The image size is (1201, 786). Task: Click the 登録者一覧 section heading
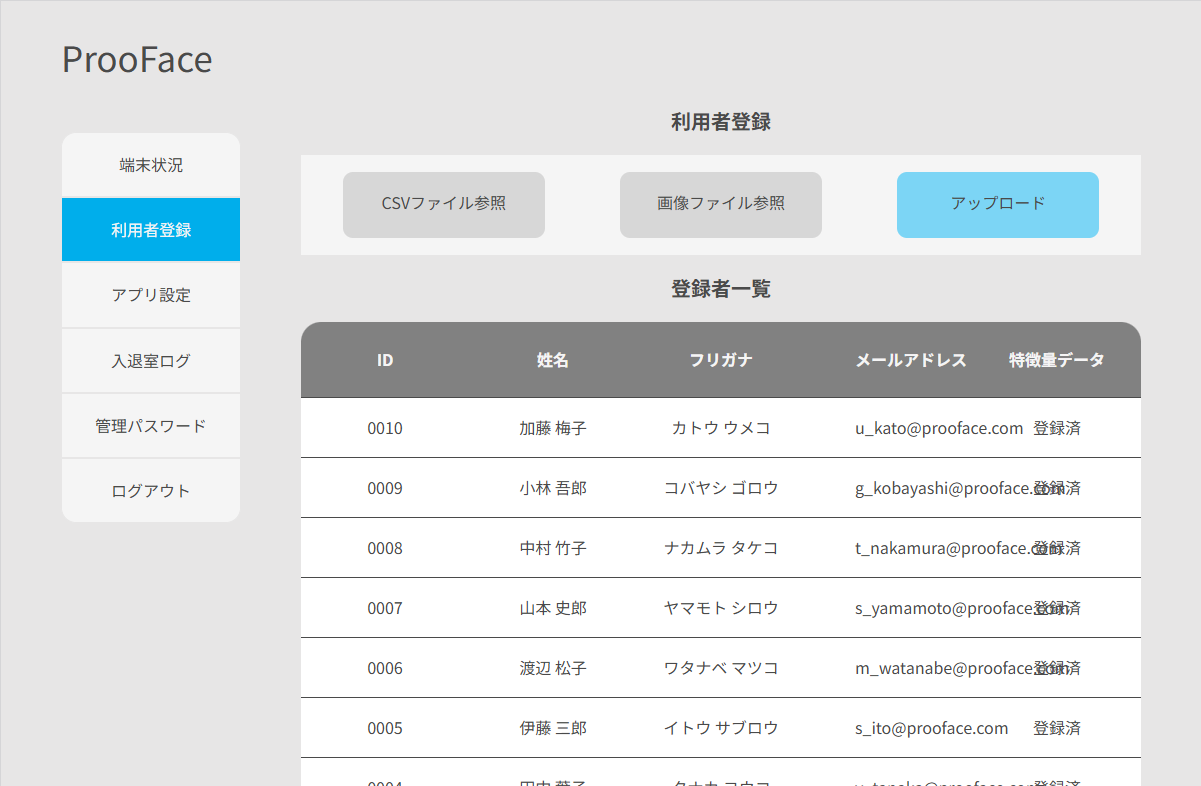point(721,289)
